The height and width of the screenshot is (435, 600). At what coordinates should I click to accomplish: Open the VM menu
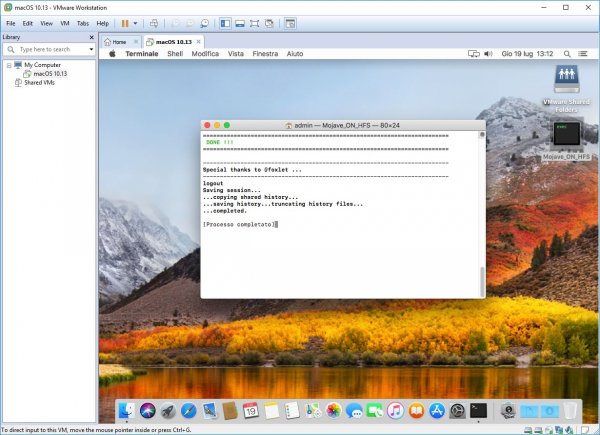click(x=65, y=23)
